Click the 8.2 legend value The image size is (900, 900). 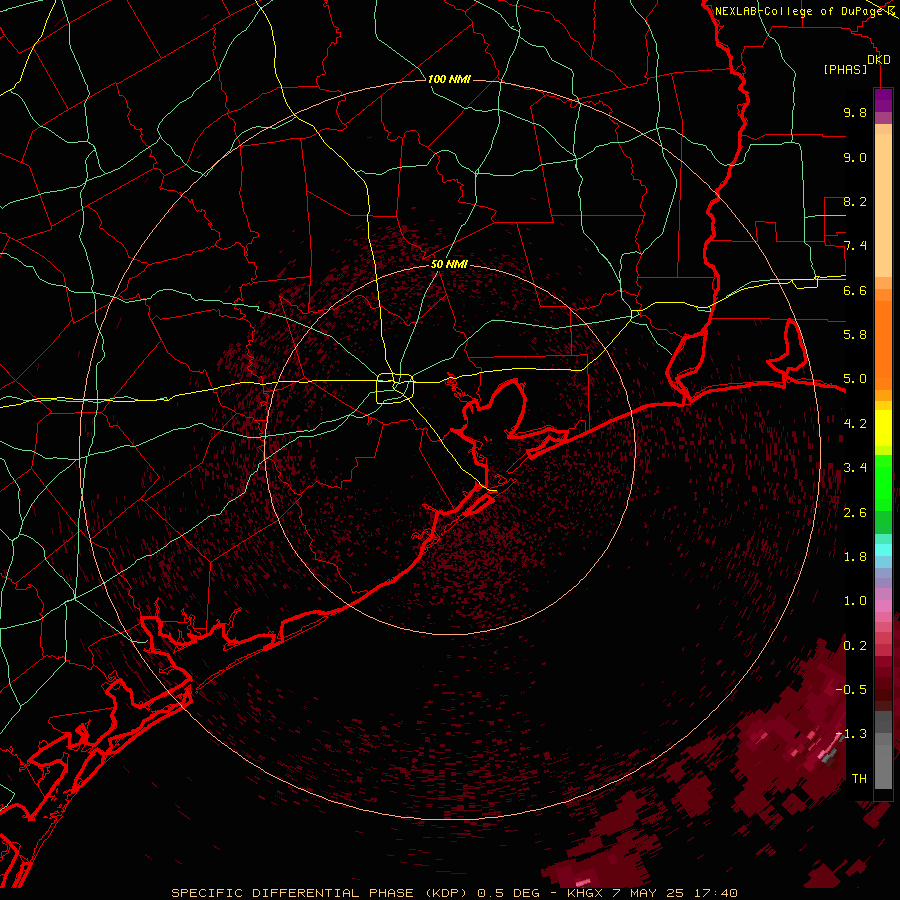tap(855, 201)
